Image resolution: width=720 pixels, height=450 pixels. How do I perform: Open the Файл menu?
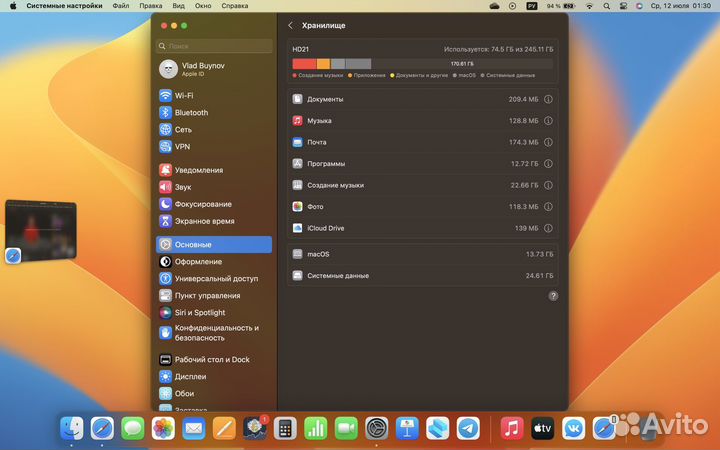[120, 6]
